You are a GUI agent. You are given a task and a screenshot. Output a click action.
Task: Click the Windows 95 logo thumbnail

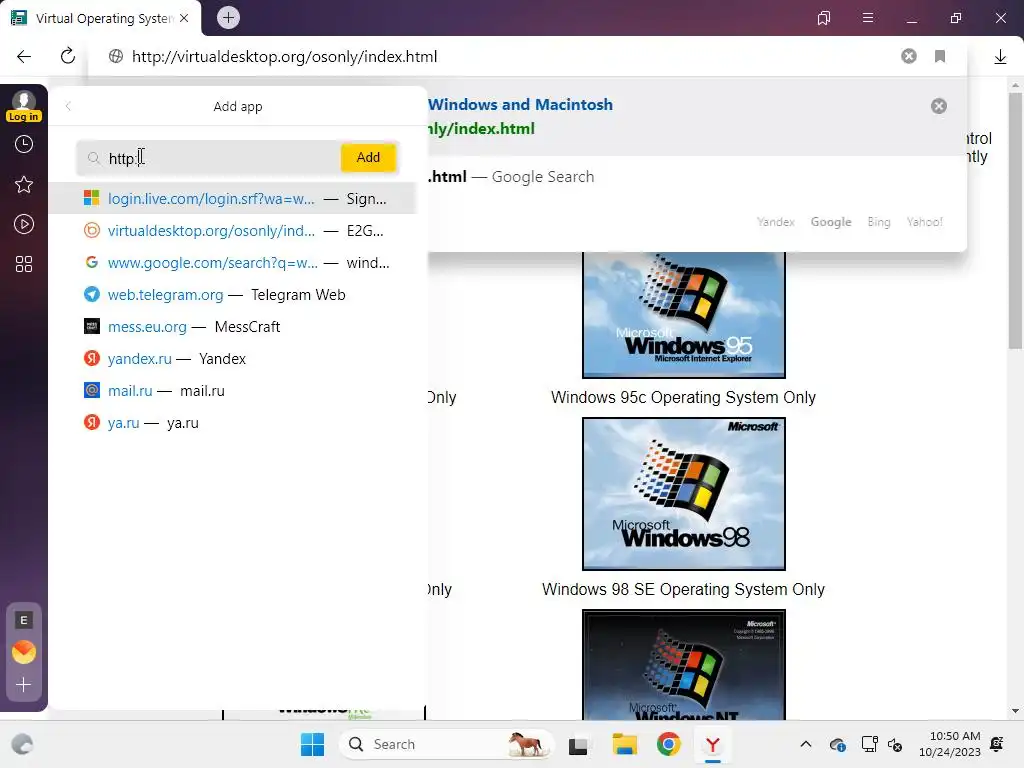pos(684,315)
